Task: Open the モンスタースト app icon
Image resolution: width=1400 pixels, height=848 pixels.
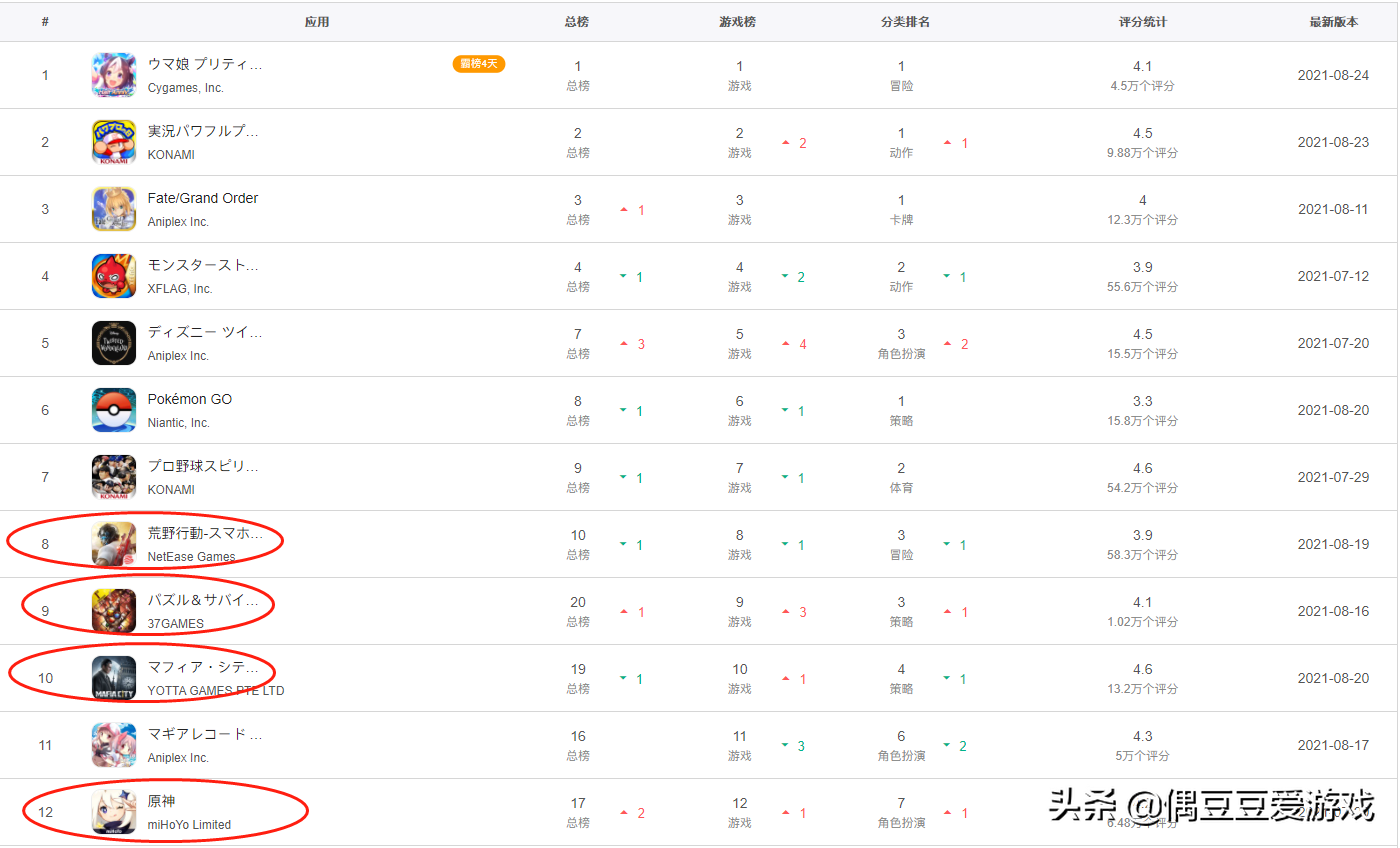Action: 114,276
